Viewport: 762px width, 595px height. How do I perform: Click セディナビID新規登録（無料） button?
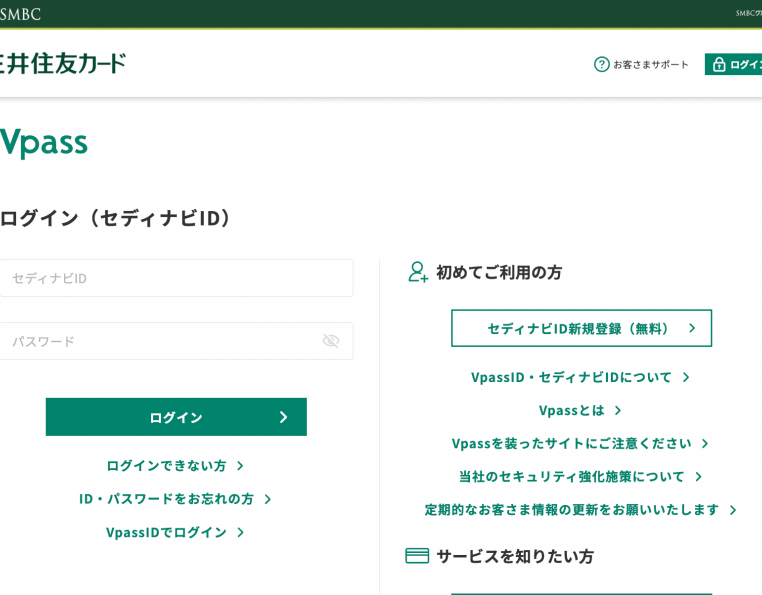[582, 328]
